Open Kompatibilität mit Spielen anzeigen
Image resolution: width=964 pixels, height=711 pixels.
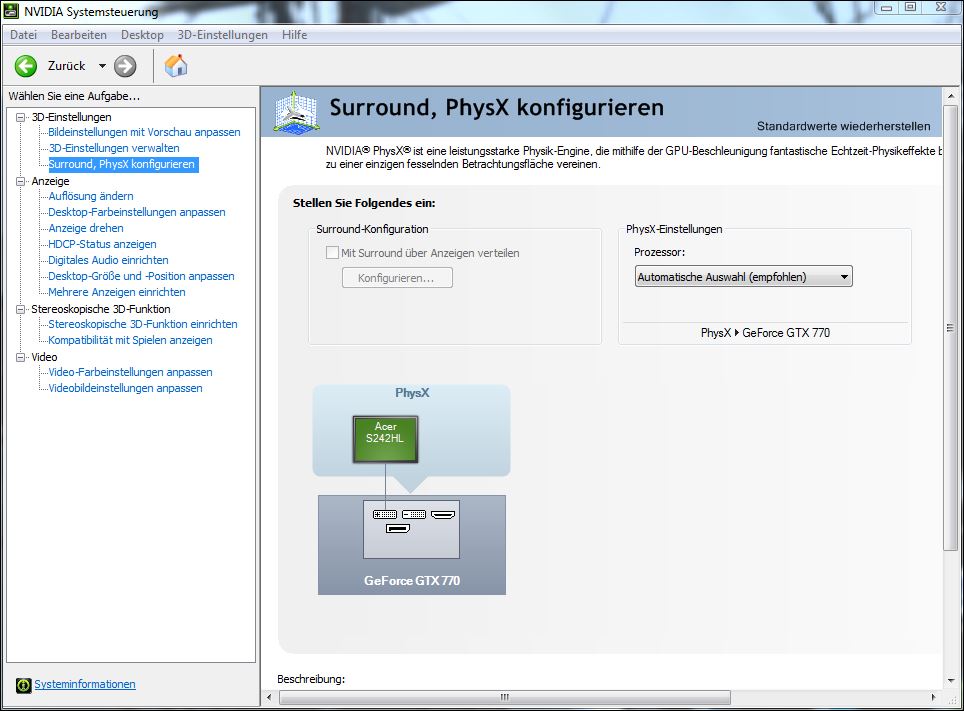point(130,340)
